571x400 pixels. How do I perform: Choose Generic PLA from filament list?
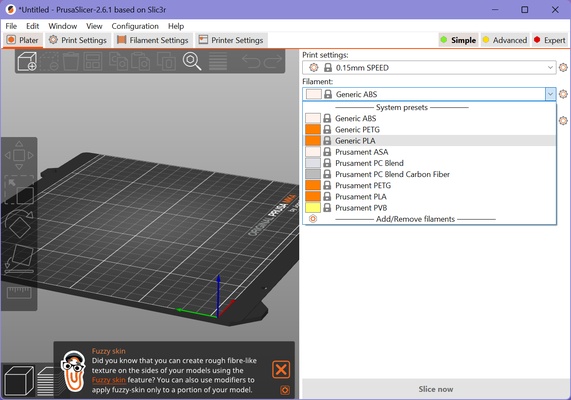(x=429, y=141)
